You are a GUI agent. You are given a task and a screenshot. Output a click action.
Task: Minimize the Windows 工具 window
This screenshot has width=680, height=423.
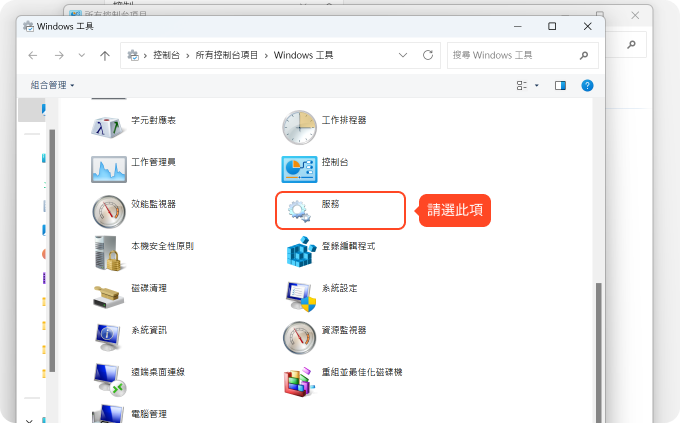click(x=518, y=26)
